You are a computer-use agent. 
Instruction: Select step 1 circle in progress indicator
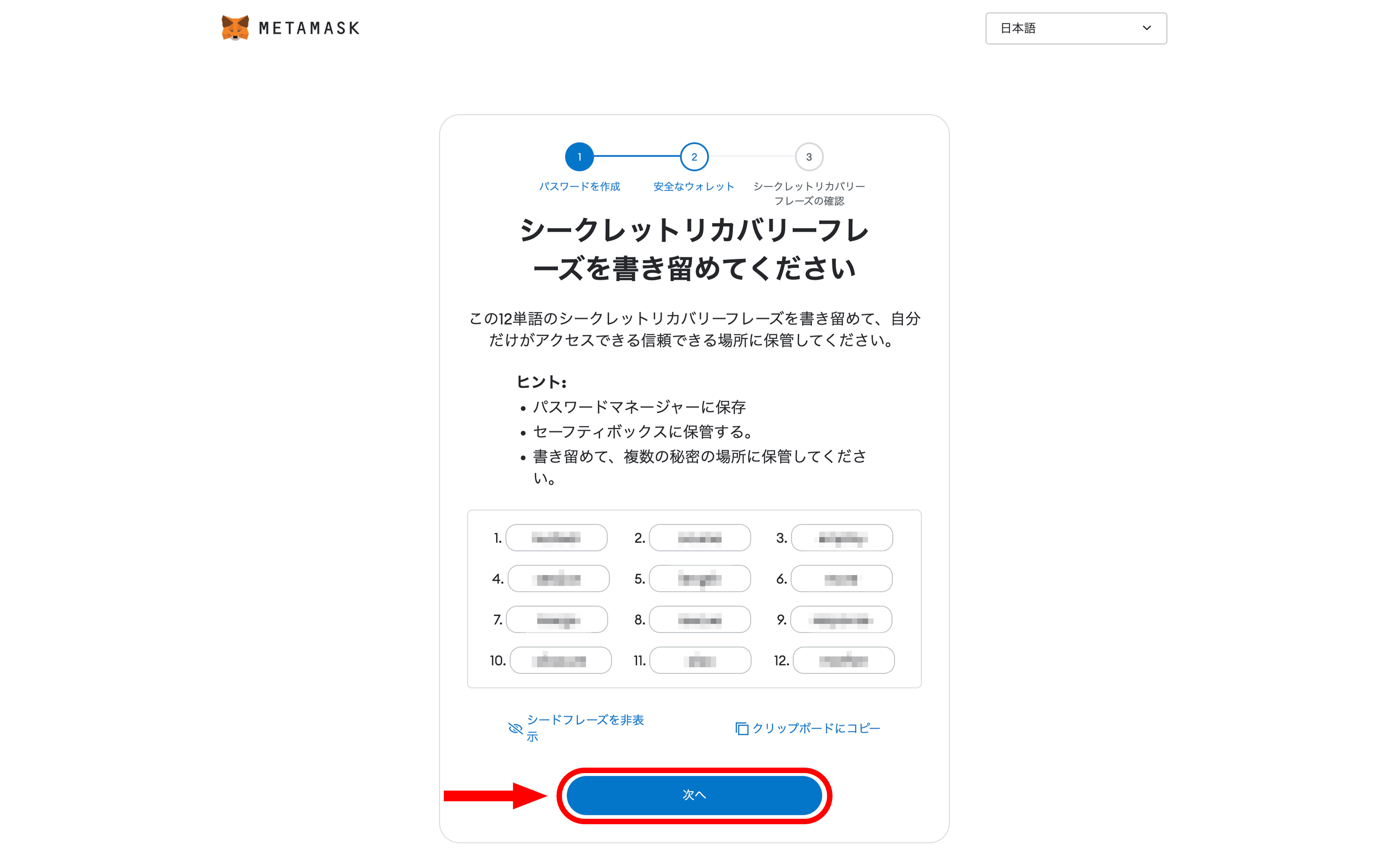point(579,157)
